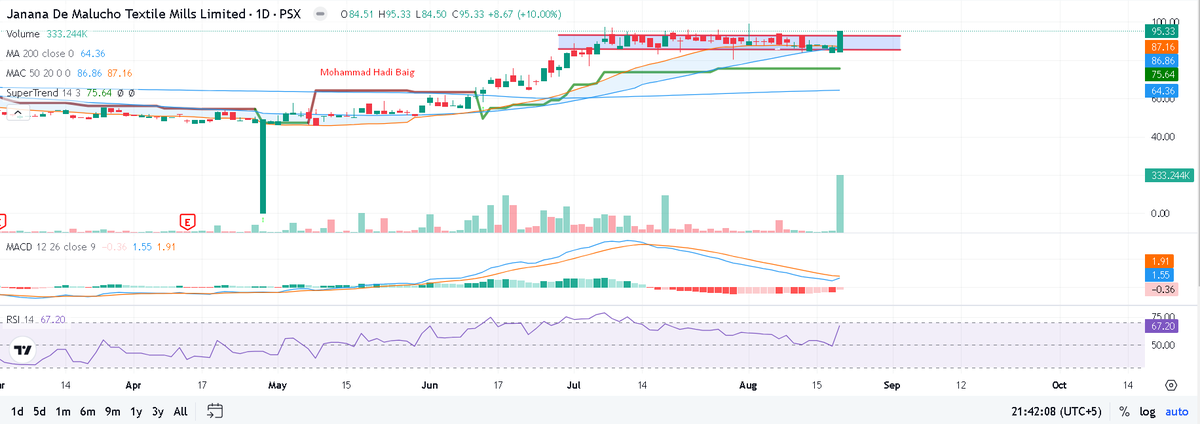This screenshot has height=424, width=1200.
Task: Select the 1d date range
Action: (x=18, y=411)
